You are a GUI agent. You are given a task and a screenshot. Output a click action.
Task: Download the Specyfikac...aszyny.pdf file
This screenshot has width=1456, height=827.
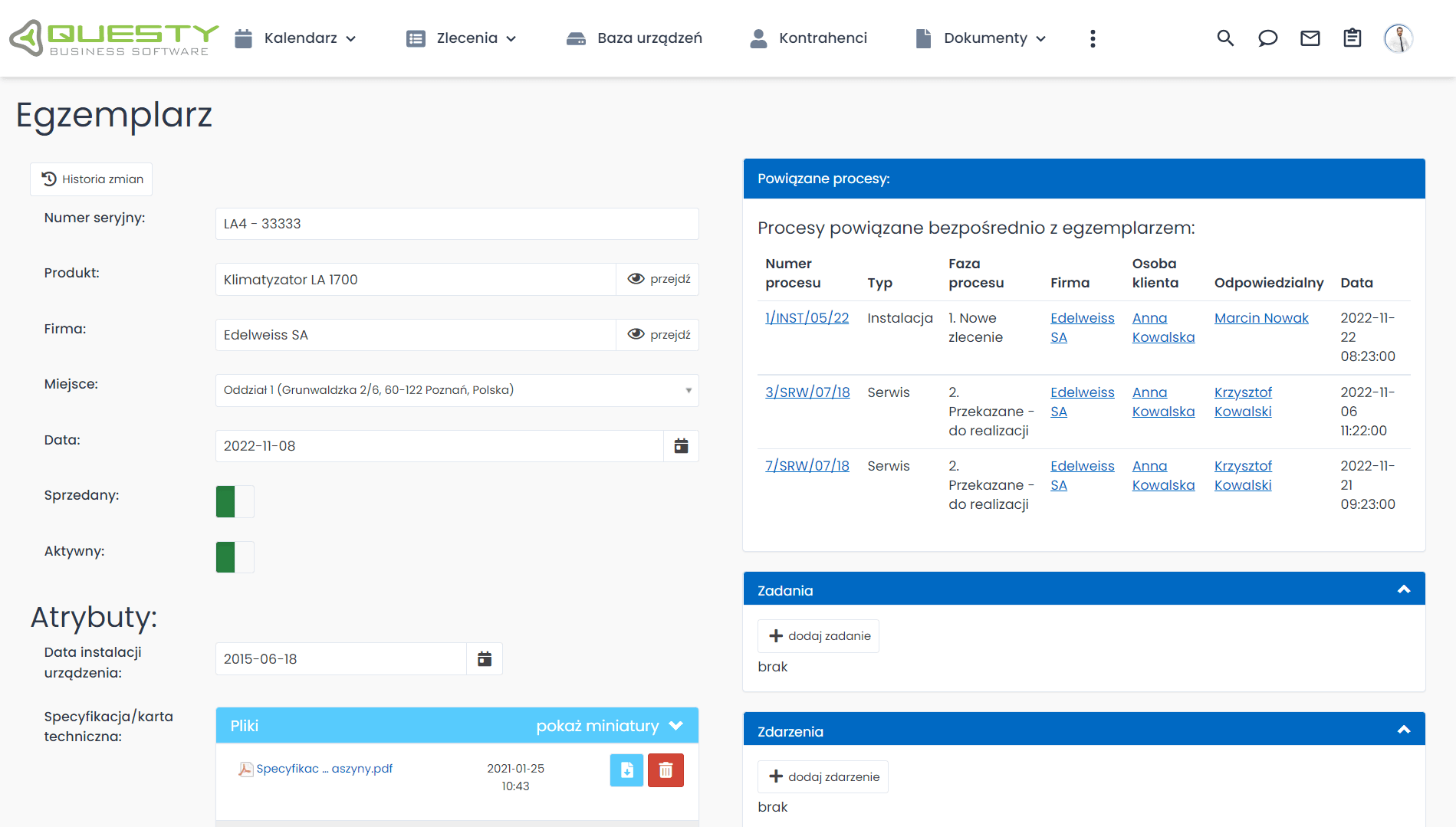coord(626,770)
